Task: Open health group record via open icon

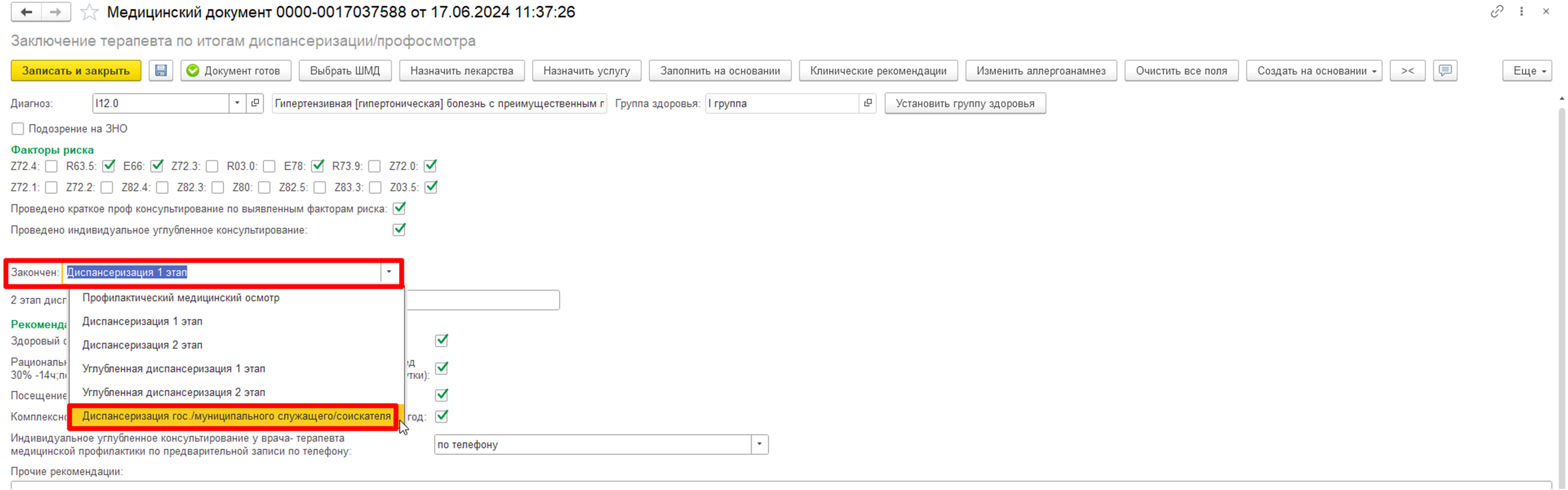Action: pyautogui.click(x=868, y=103)
